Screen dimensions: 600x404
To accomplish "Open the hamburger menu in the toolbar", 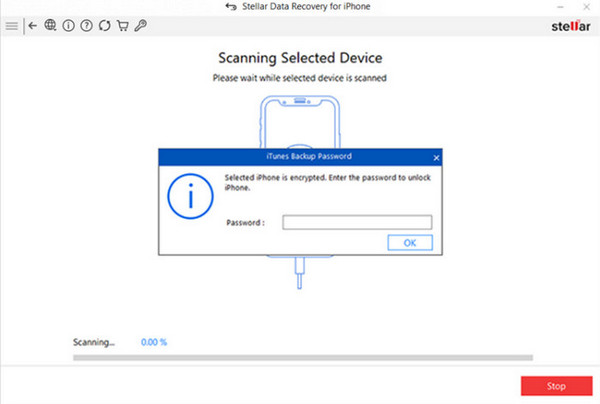I will click(11, 26).
